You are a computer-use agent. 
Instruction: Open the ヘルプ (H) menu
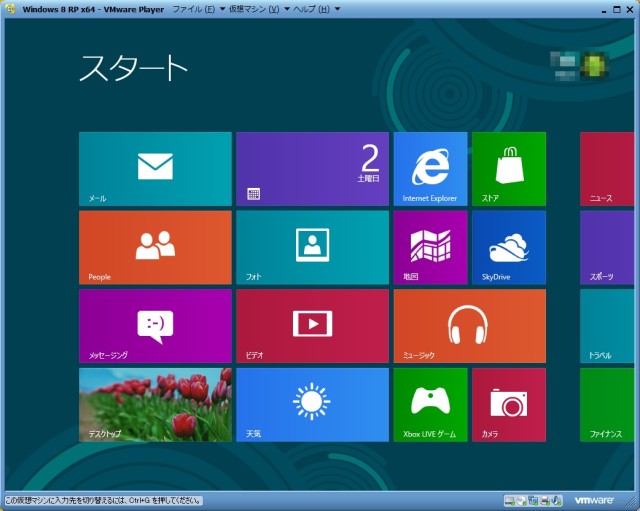311,9
